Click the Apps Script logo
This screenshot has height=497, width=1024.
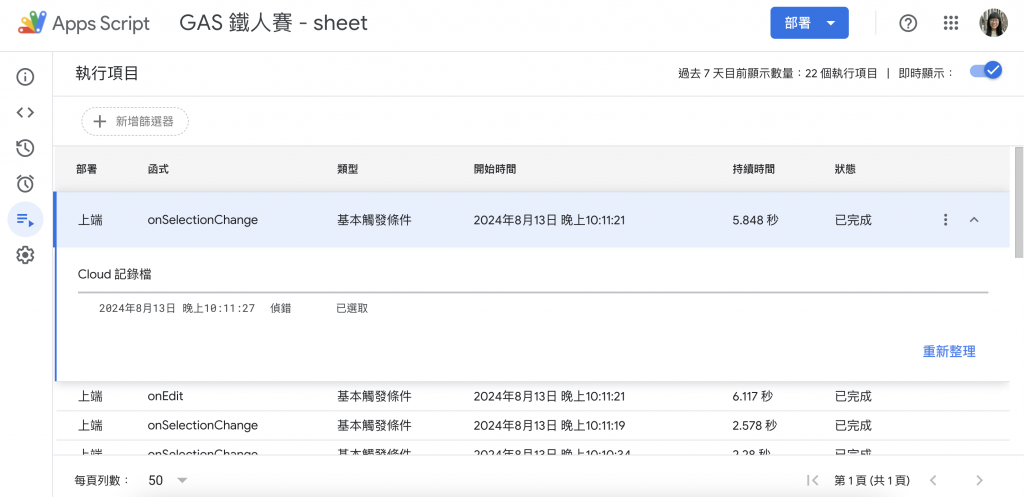click(x=85, y=23)
